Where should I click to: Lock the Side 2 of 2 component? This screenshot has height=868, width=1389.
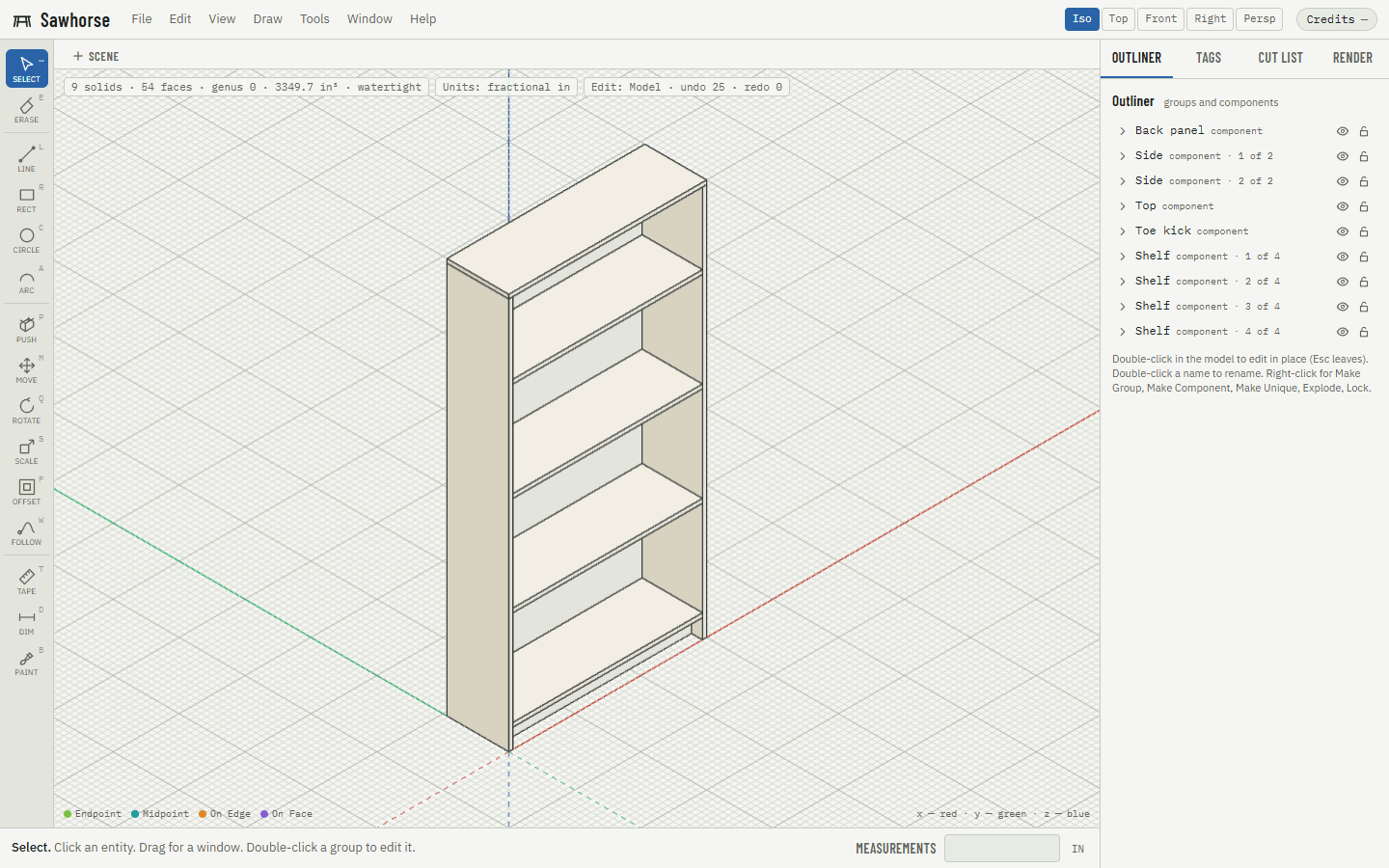[1364, 181]
